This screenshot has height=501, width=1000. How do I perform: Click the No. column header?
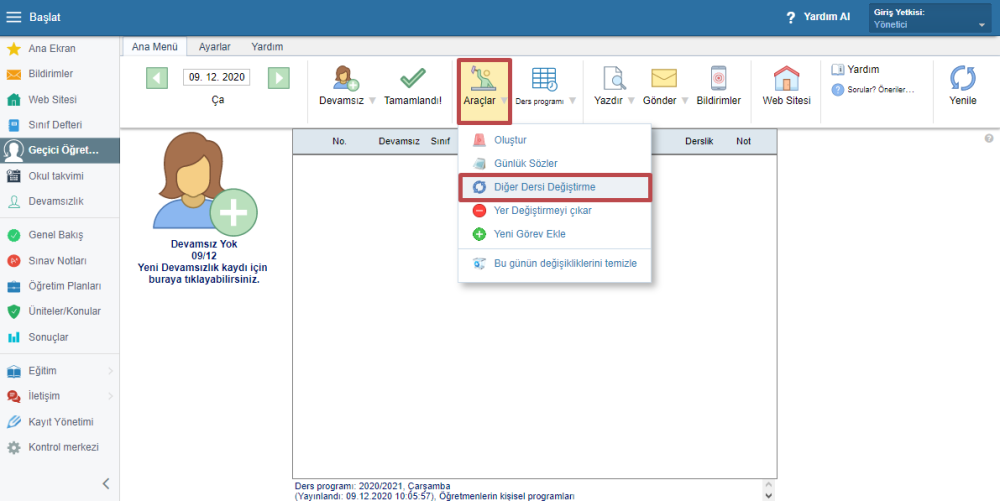point(339,142)
